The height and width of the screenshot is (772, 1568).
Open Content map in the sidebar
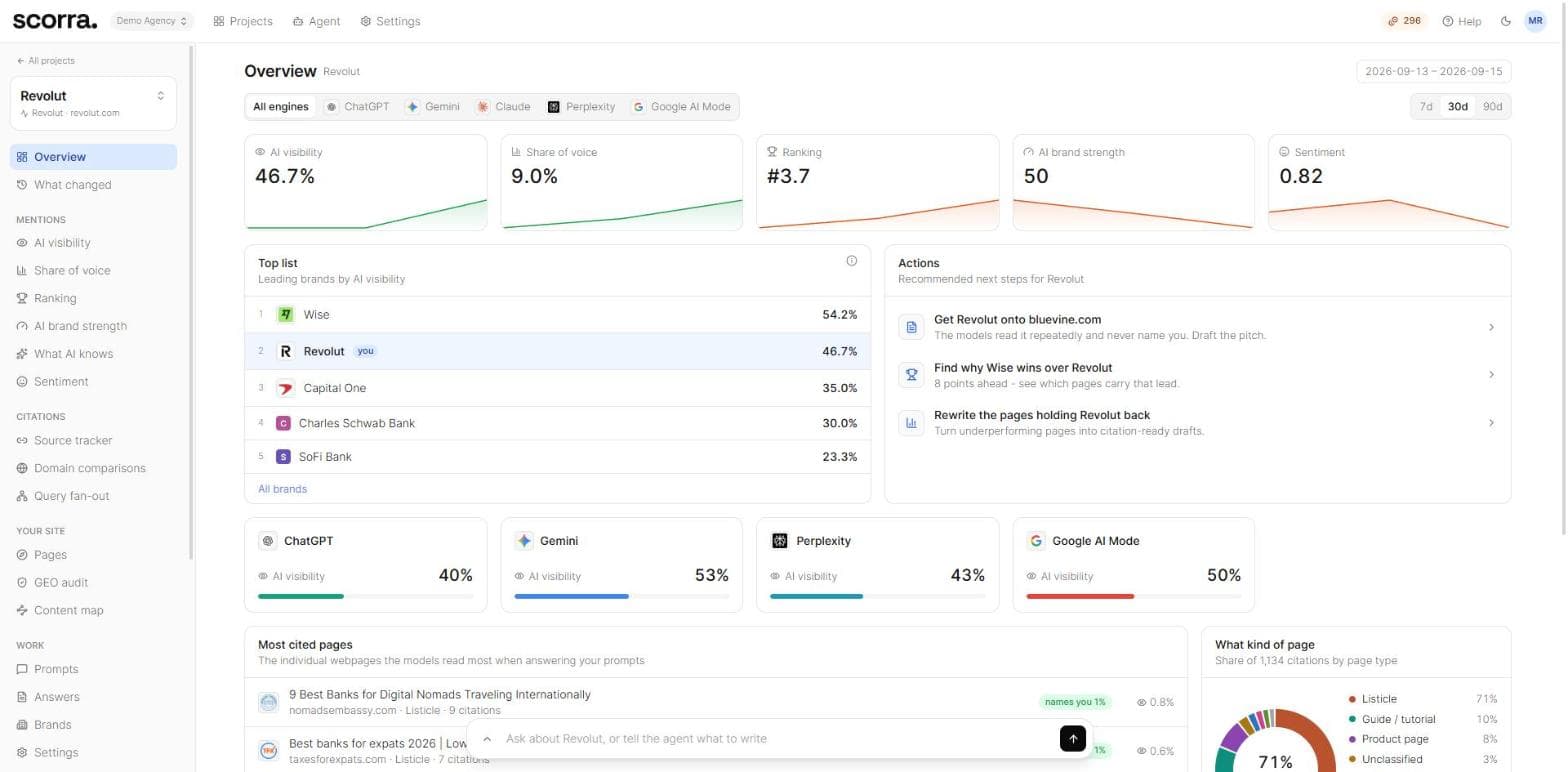(x=93, y=611)
